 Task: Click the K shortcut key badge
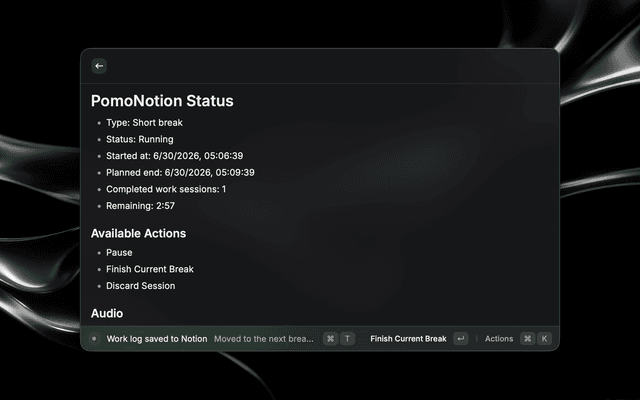(544, 339)
